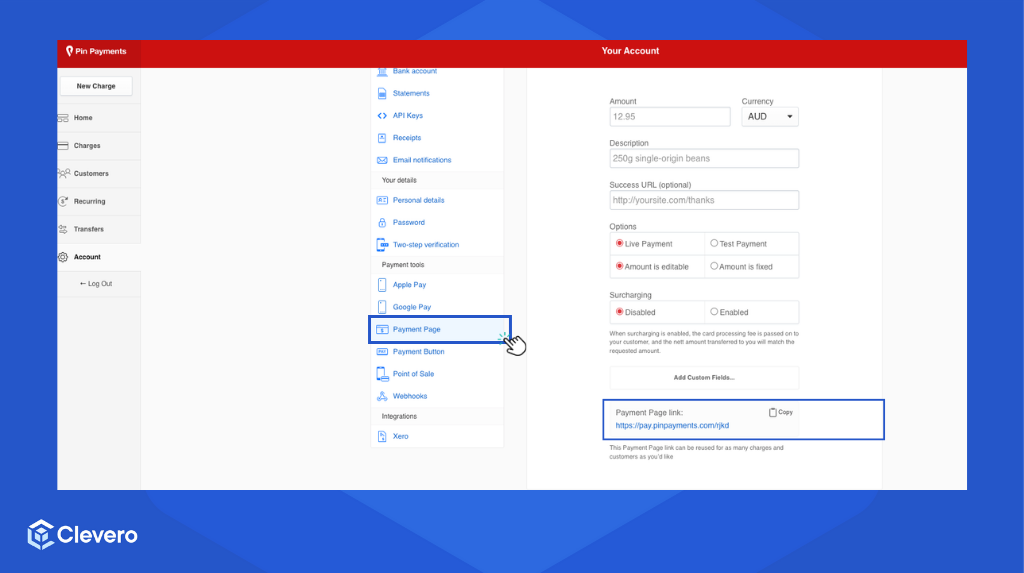This screenshot has width=1024, height=573.
Task: Click the Success URL input field
Action: (x=704, y=201)
